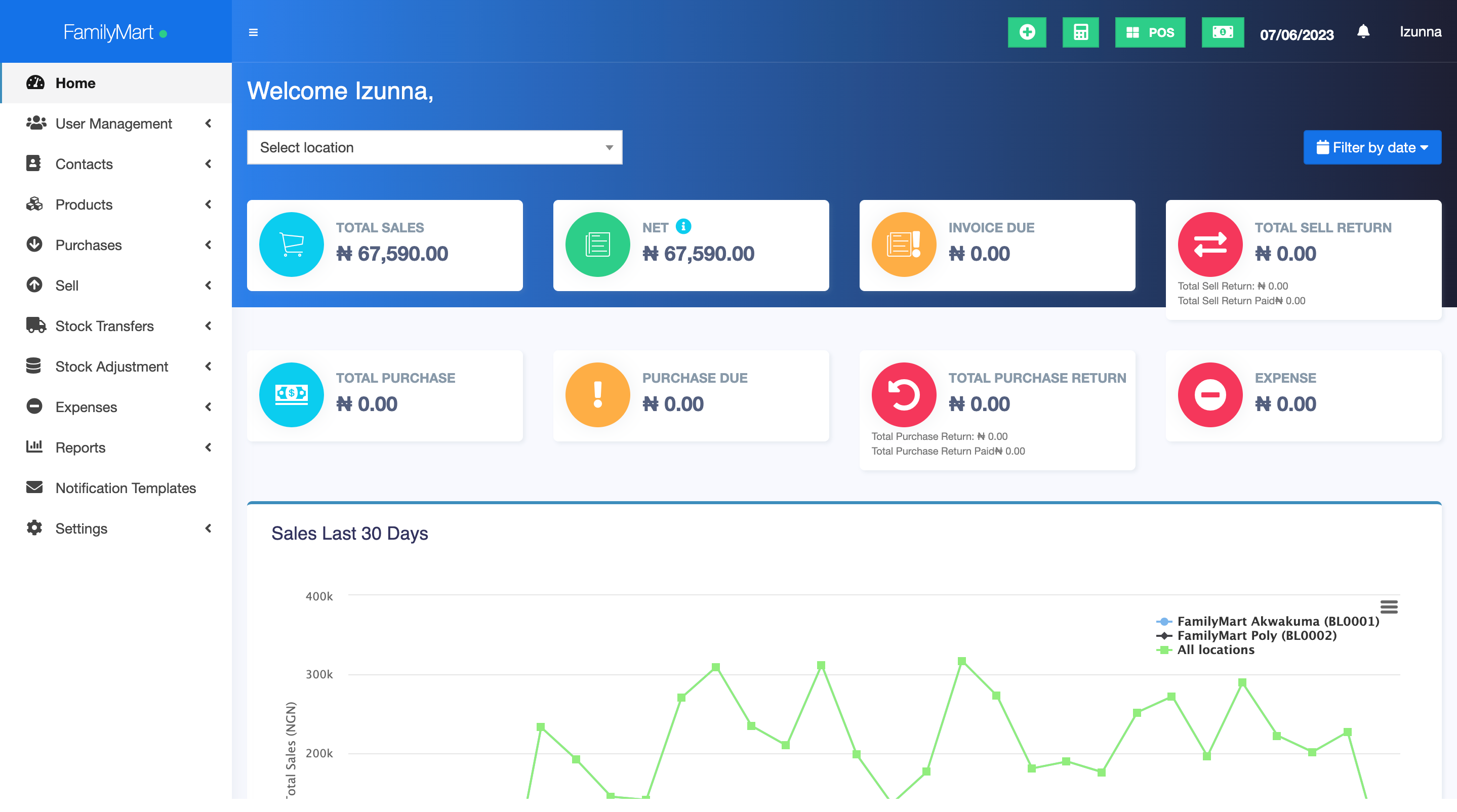
Task: Click the Products cubes icon
Action: click(34, 204)
